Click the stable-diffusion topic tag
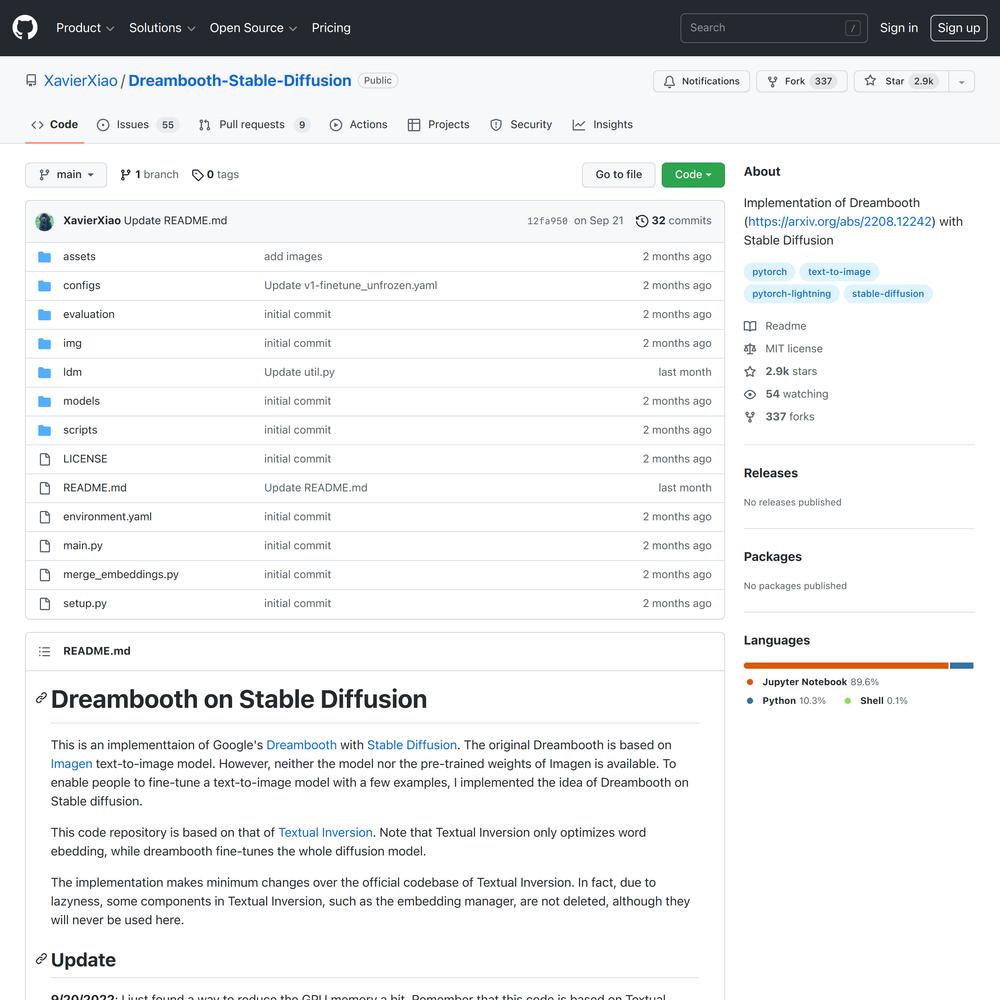This screenshot has width=1000, height=1000. pyautogui.click(x=888, y=294)
